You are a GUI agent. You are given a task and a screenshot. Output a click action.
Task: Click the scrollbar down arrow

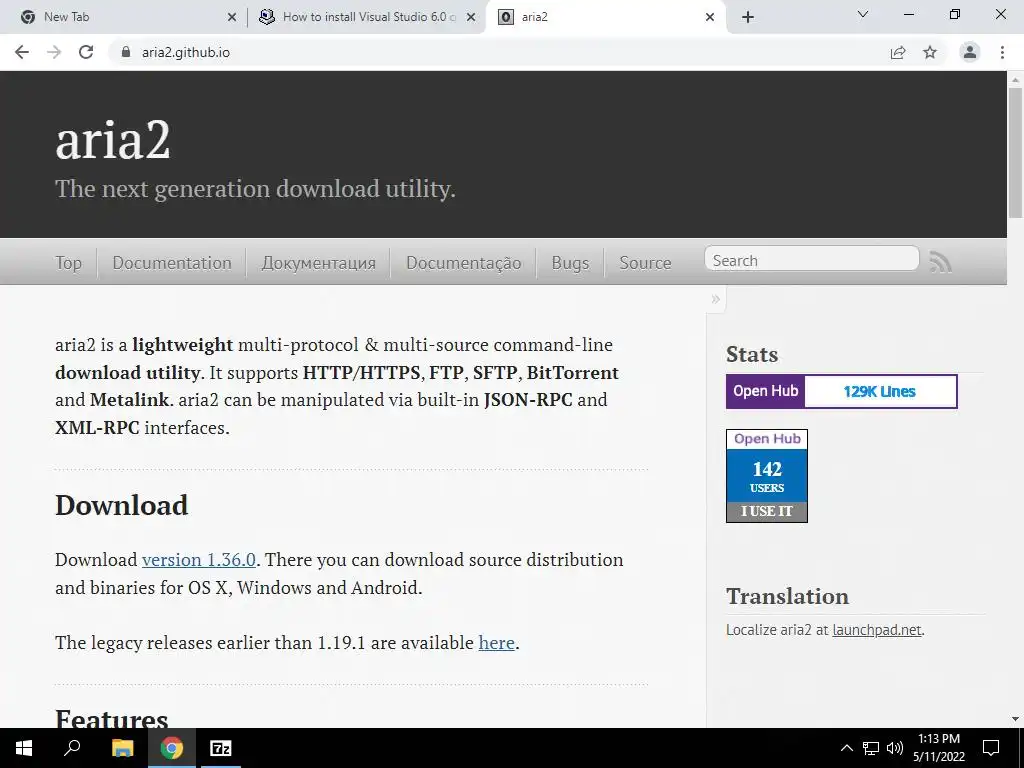pyautogui.click(x=1015, y=719)
